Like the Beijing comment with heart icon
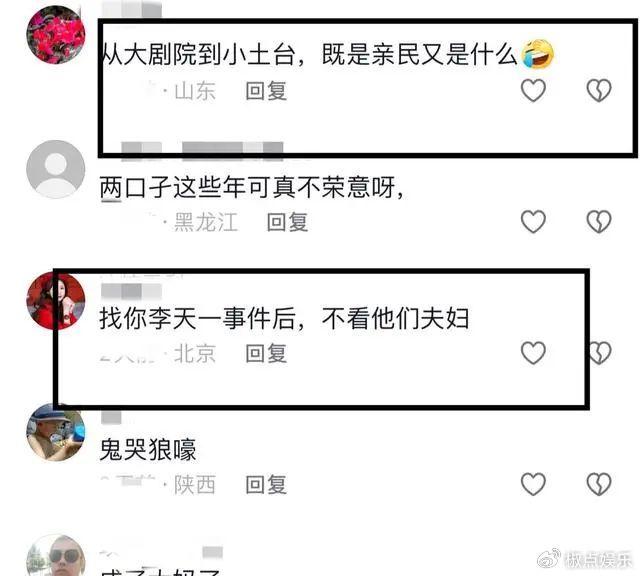 [533, 353]
